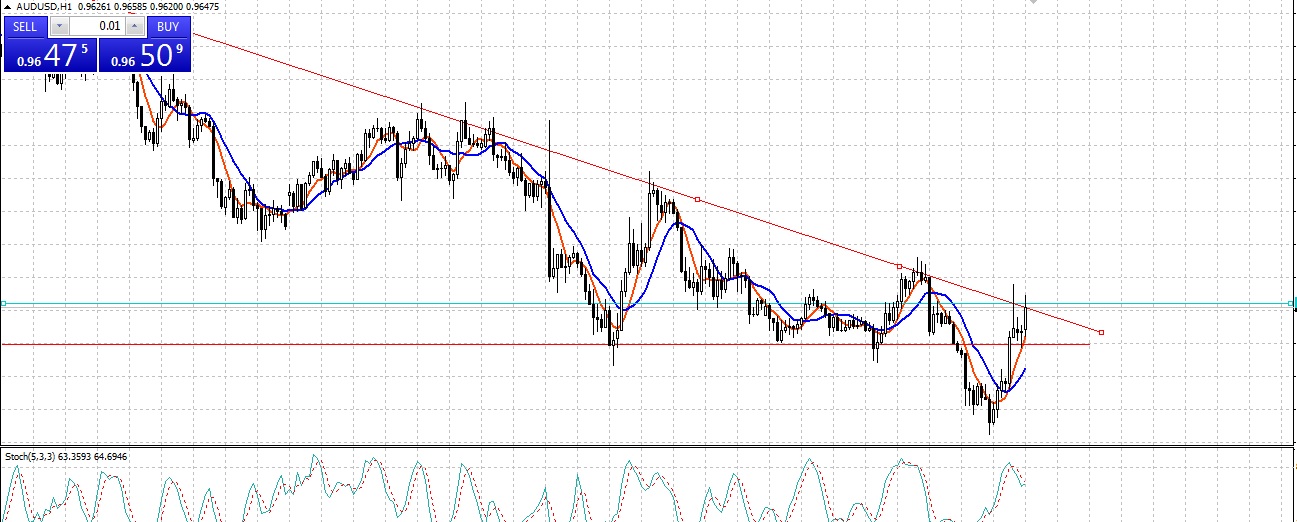Select the descending red trendline

pos(800,234)
